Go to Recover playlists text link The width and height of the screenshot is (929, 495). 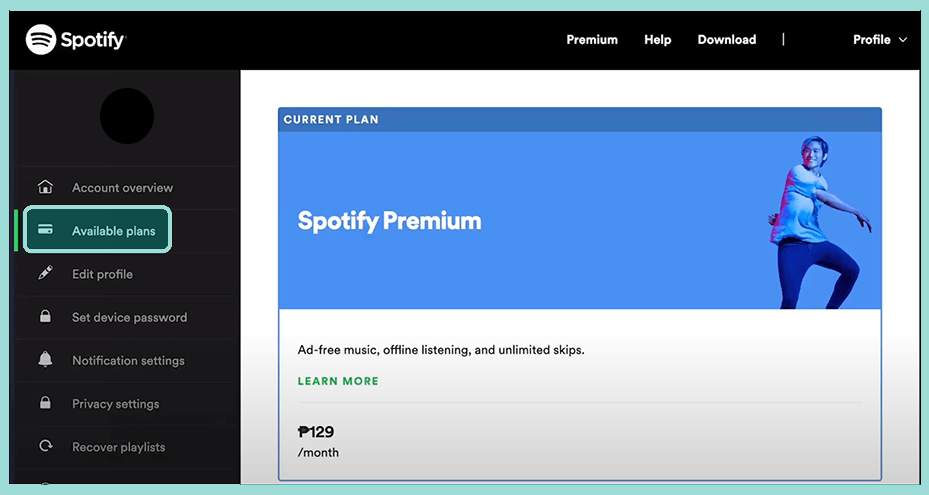click(x=118, y=447)
